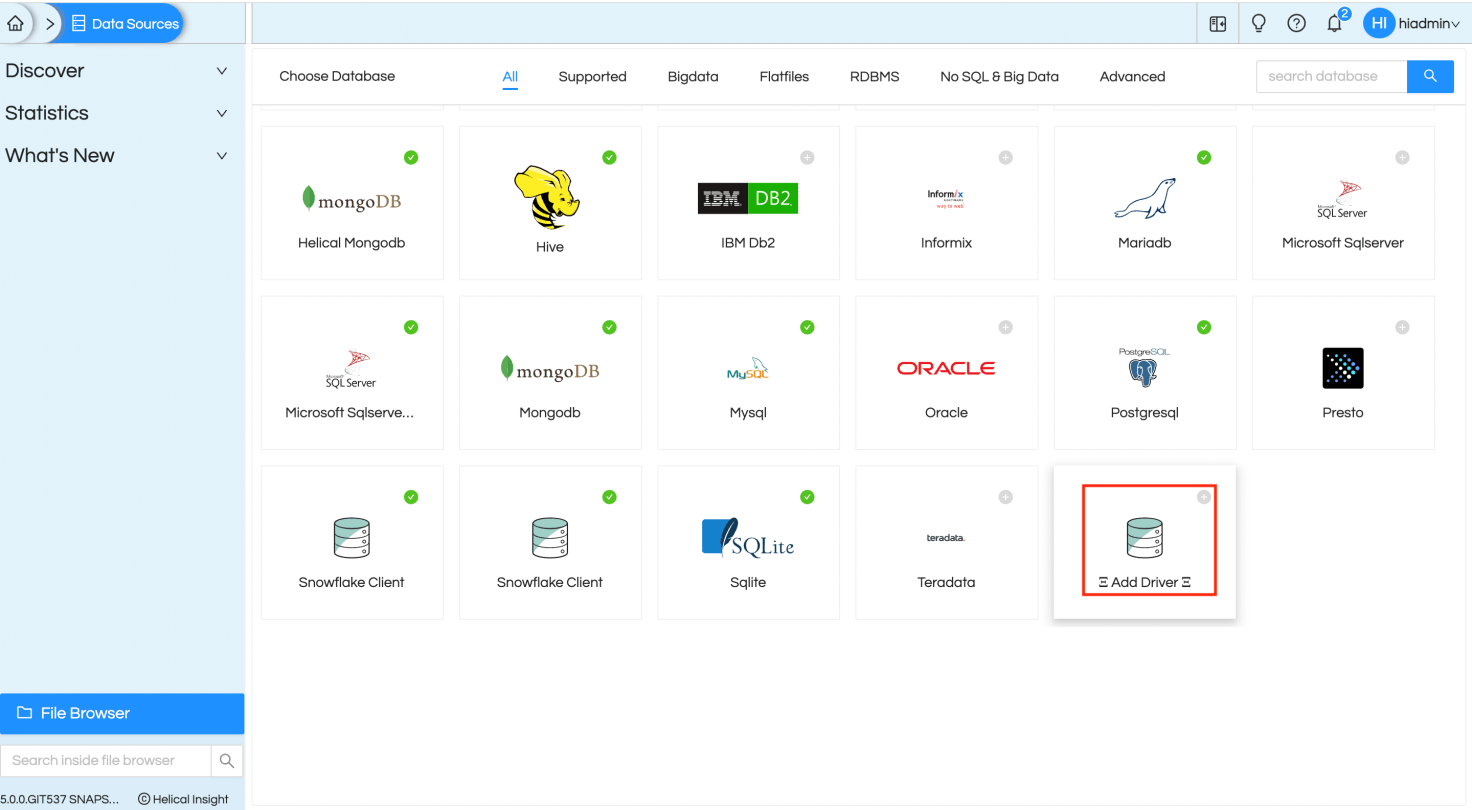Open the help question mark icon
Image resolution: width=1472 pixels, height=810 pixels.
click(1297, 23)
